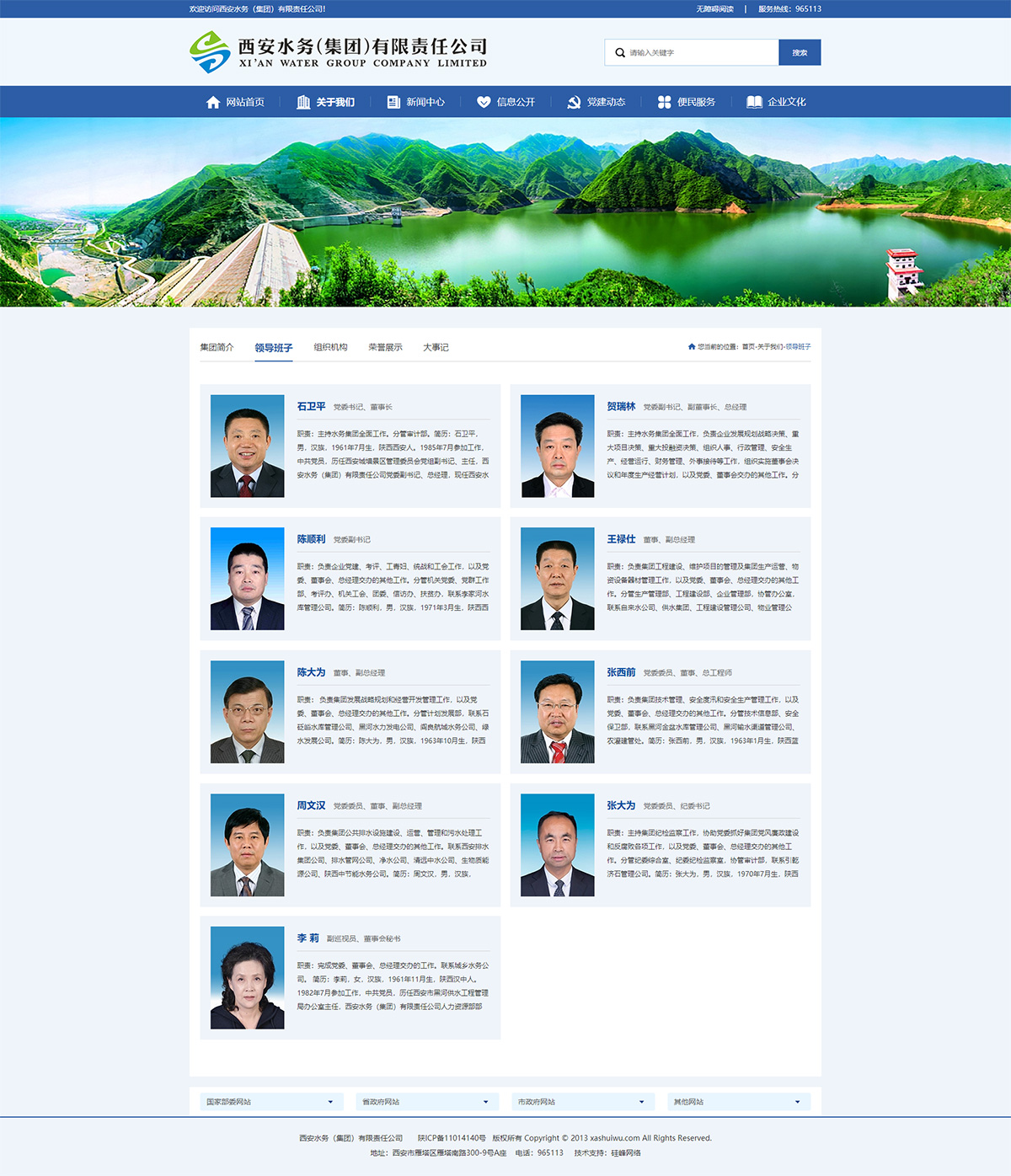Click the party emblem icon beside 党建动态
1011x1176 pixels.
coord(574,102)
